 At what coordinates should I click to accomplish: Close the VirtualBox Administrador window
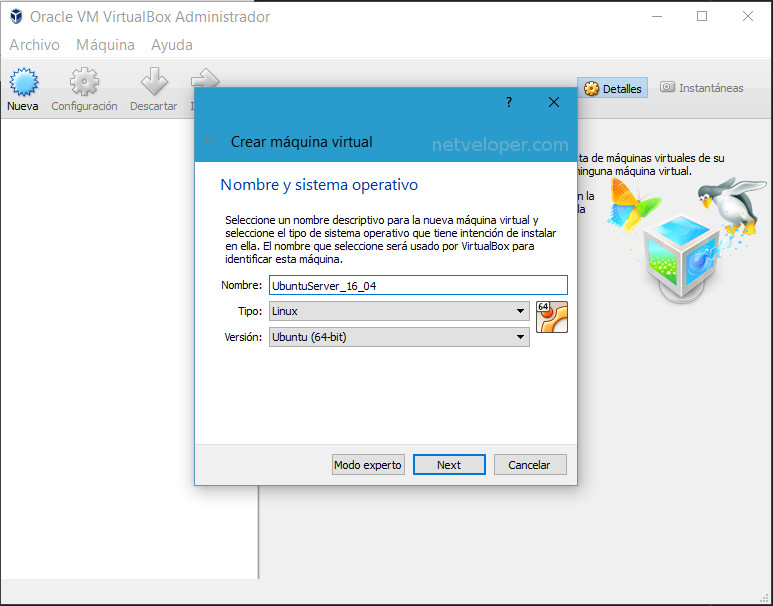[748, 16]
